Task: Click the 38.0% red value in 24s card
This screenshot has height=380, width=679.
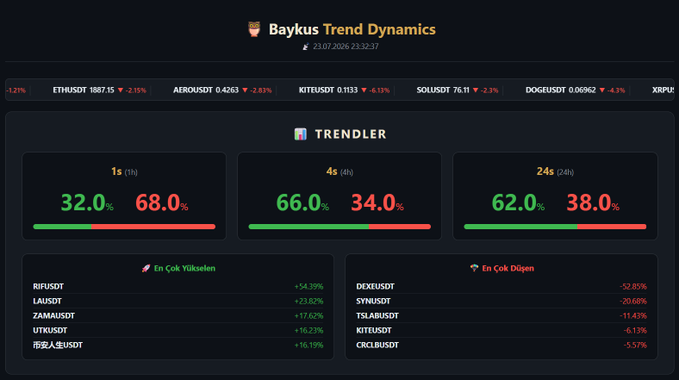Action: [x=593, y=203]
